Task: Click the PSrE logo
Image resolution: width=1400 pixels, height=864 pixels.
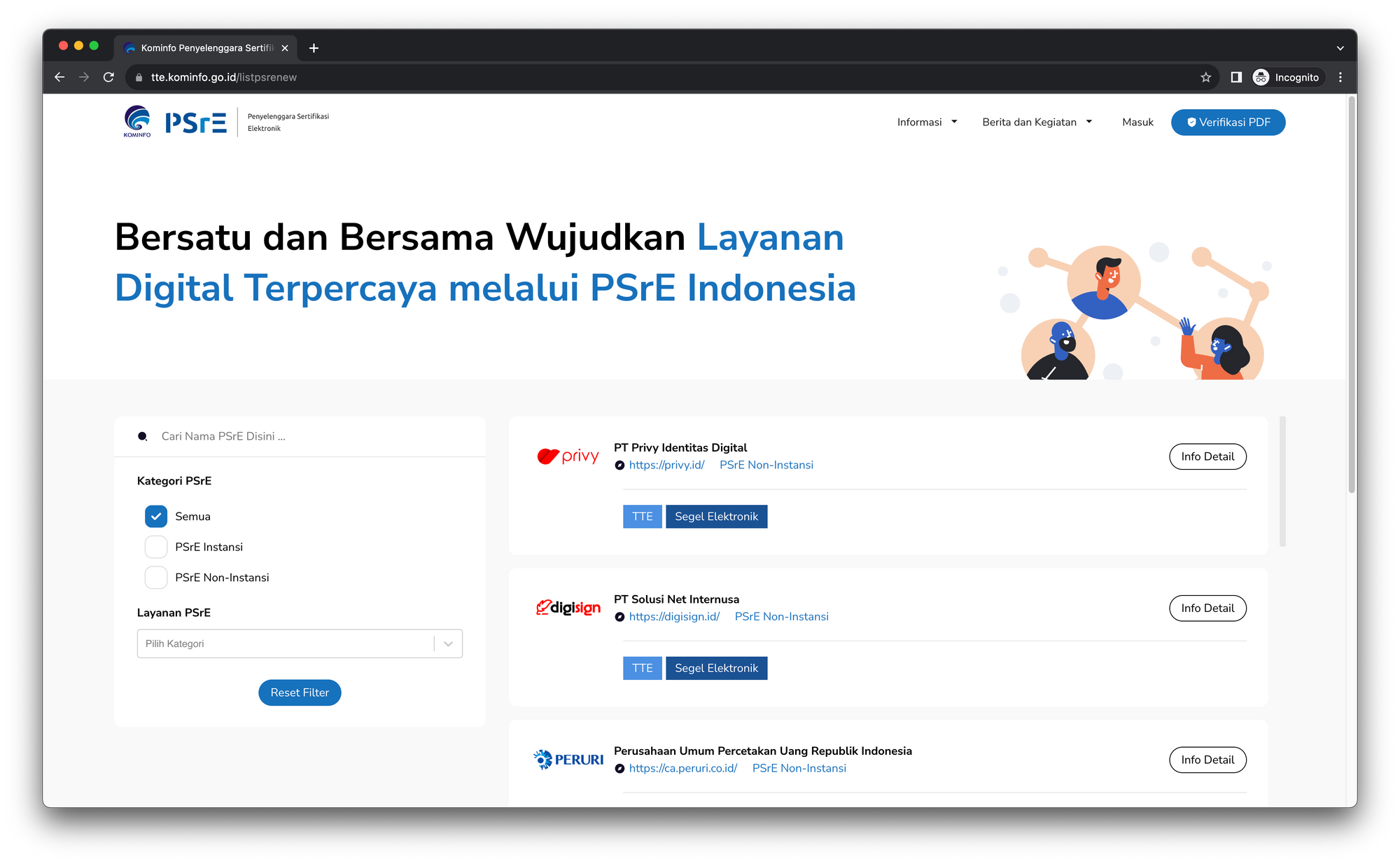Action: (195, 123)
